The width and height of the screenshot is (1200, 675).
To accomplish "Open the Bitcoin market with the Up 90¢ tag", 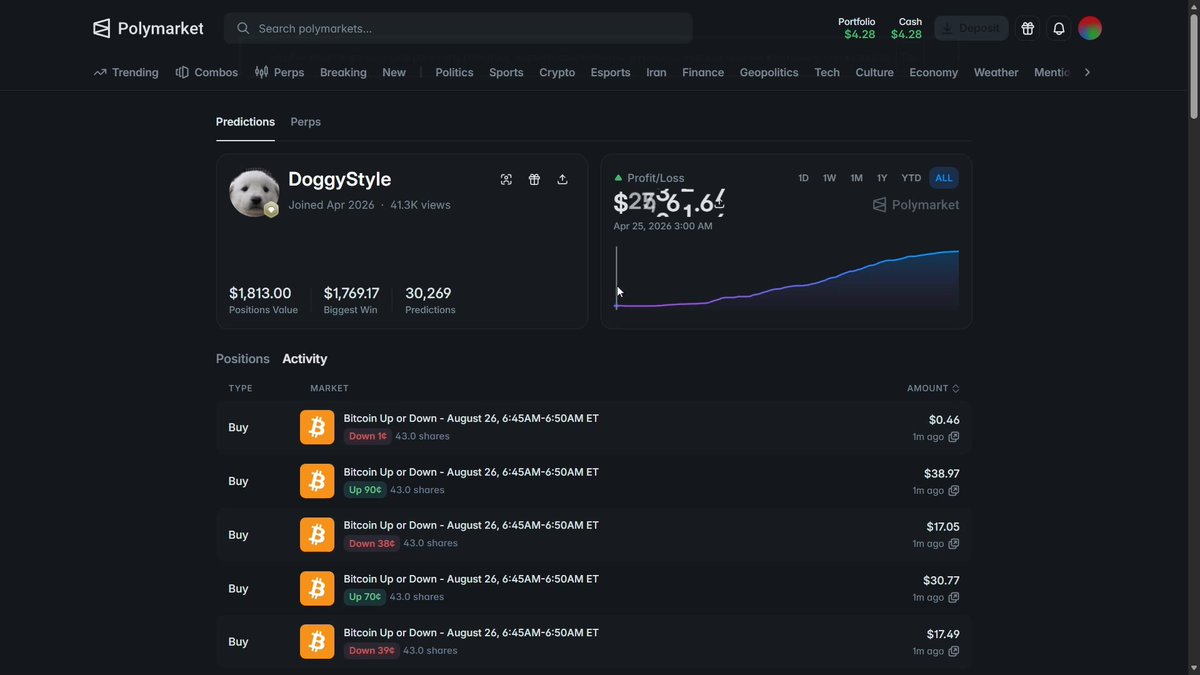I will 471,472.
